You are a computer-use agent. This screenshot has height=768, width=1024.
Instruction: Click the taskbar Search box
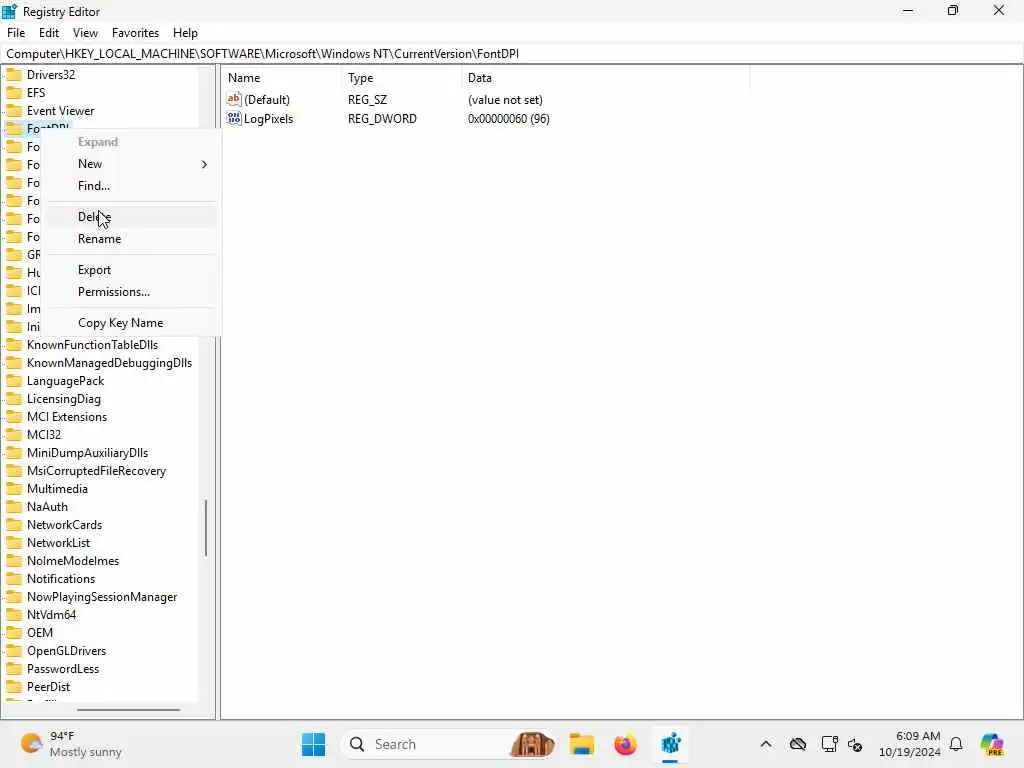[x=449, y=744]
